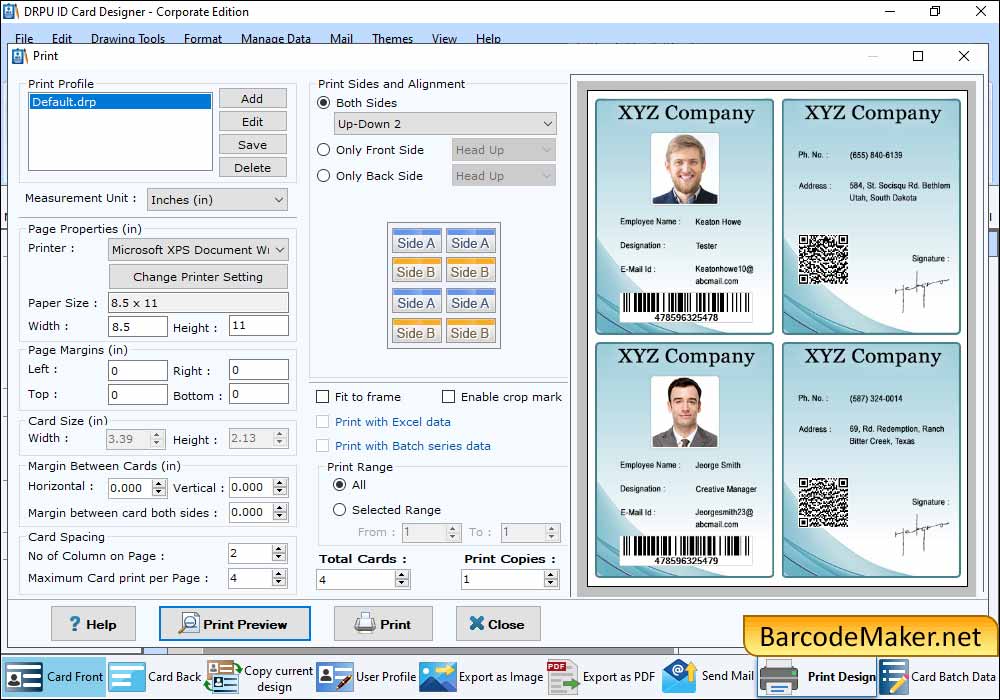Click Export as PDF icon
The width and height of the screenshot is (1000, 700).
[562, 677]
